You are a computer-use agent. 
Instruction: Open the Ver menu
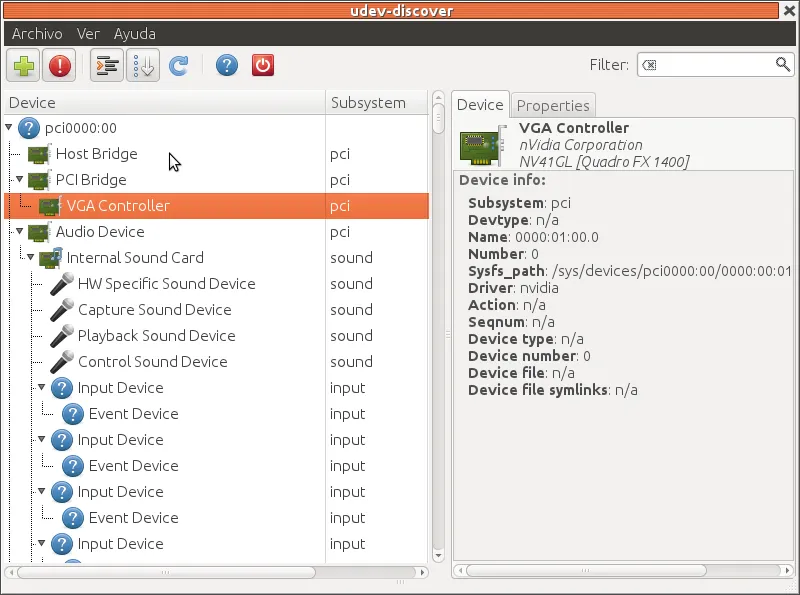coord(88,33)
